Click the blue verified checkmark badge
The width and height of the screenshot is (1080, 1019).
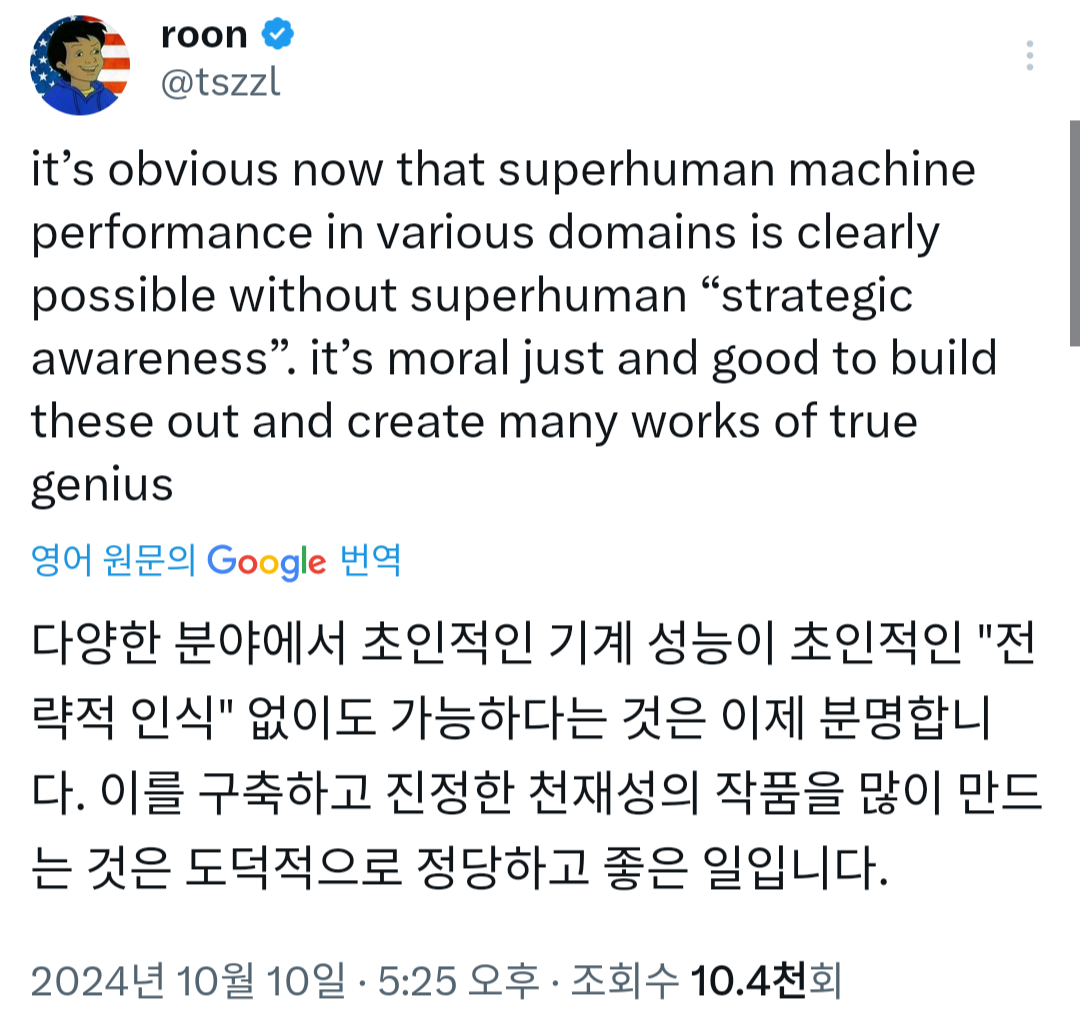point(278,34)
